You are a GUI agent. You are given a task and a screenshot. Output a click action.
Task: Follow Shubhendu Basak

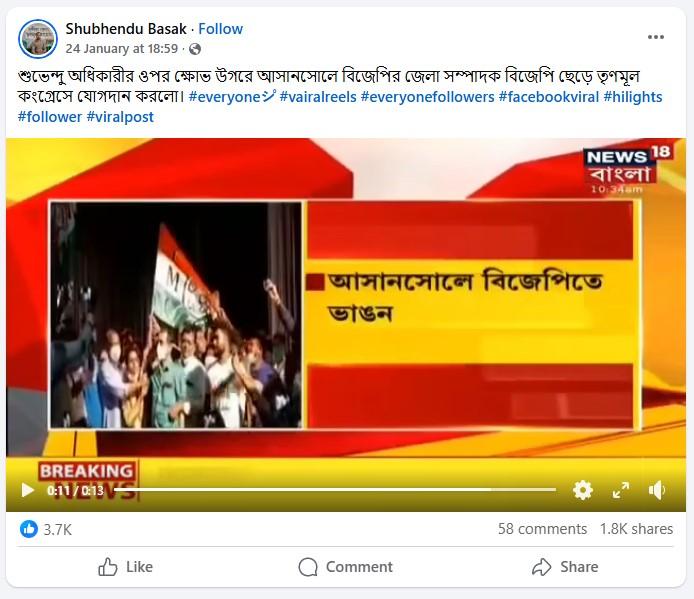[220, 29]
